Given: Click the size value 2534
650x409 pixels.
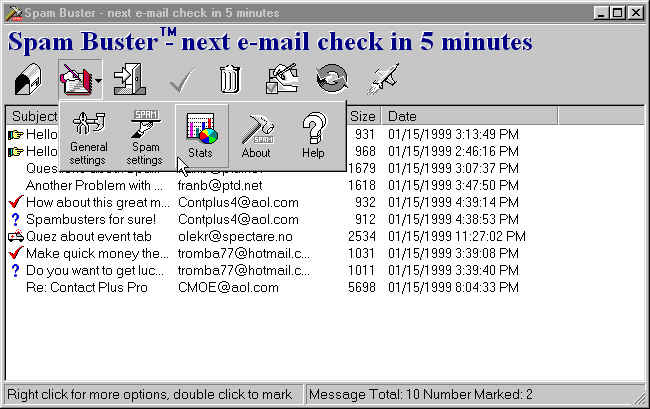Looking at the screenshot, I should point(362,236).
